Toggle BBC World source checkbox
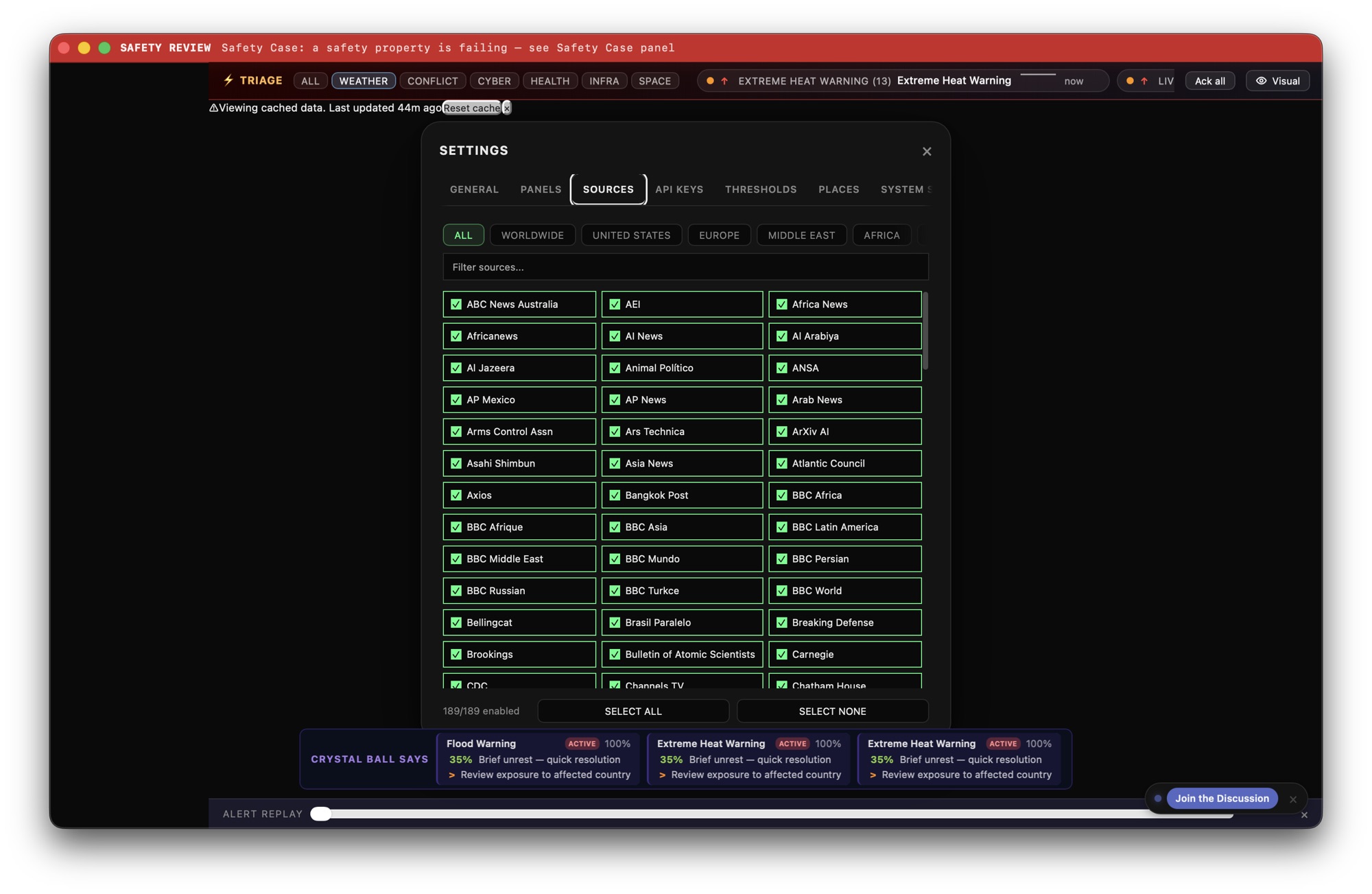 point(781,590)
